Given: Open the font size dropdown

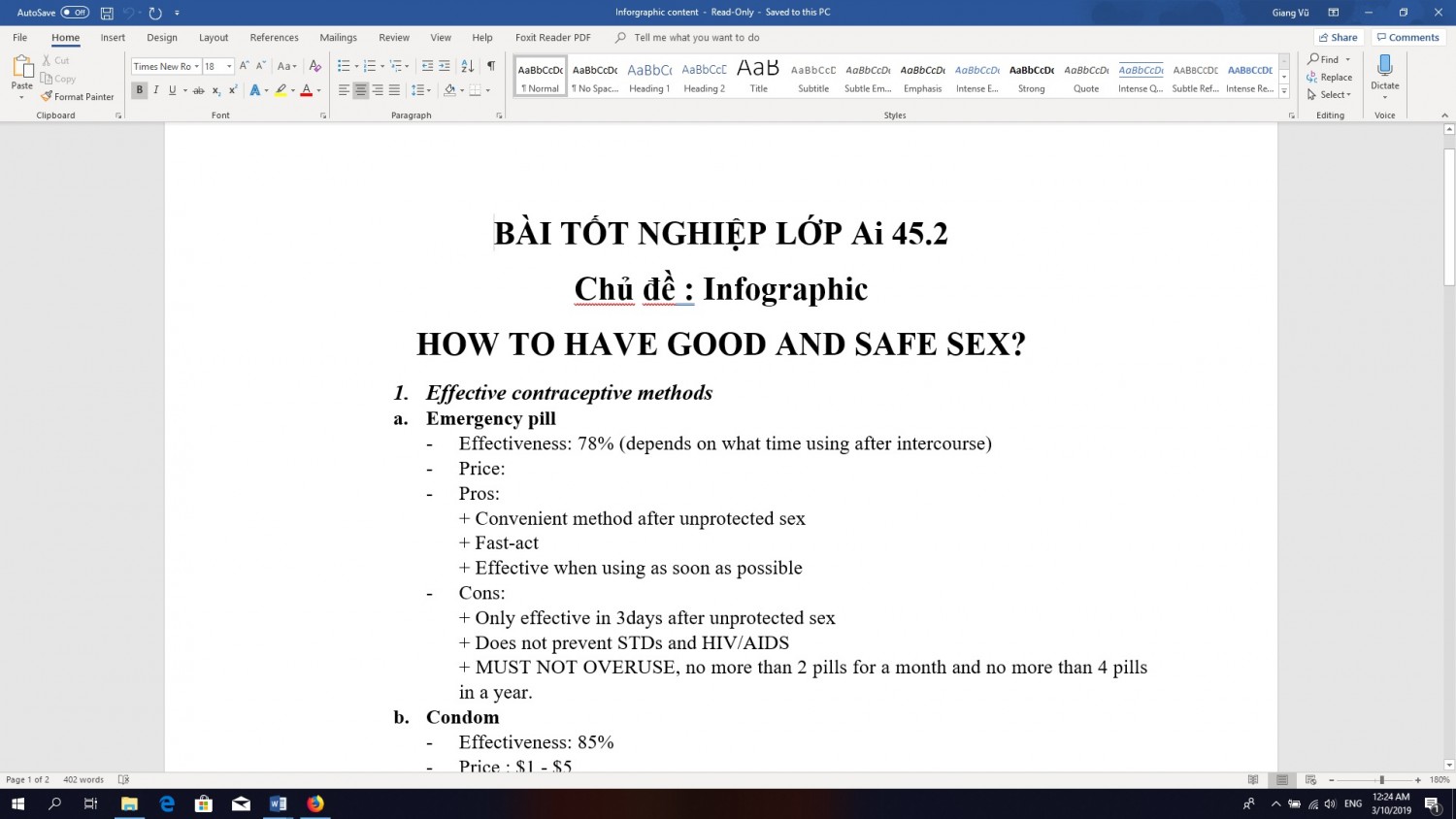Looking at the screenshot, I should pos(229,66).
